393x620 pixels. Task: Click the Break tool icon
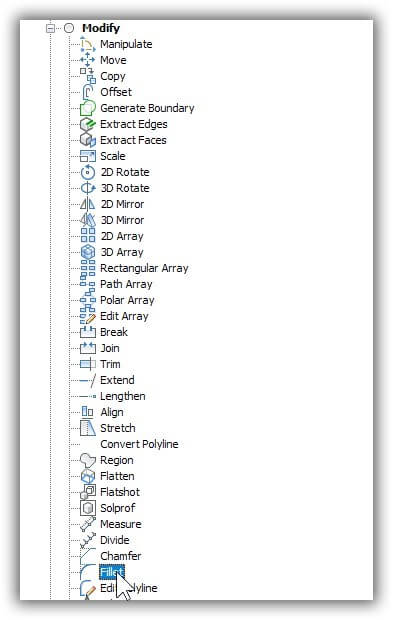click(x=88, y=332)
